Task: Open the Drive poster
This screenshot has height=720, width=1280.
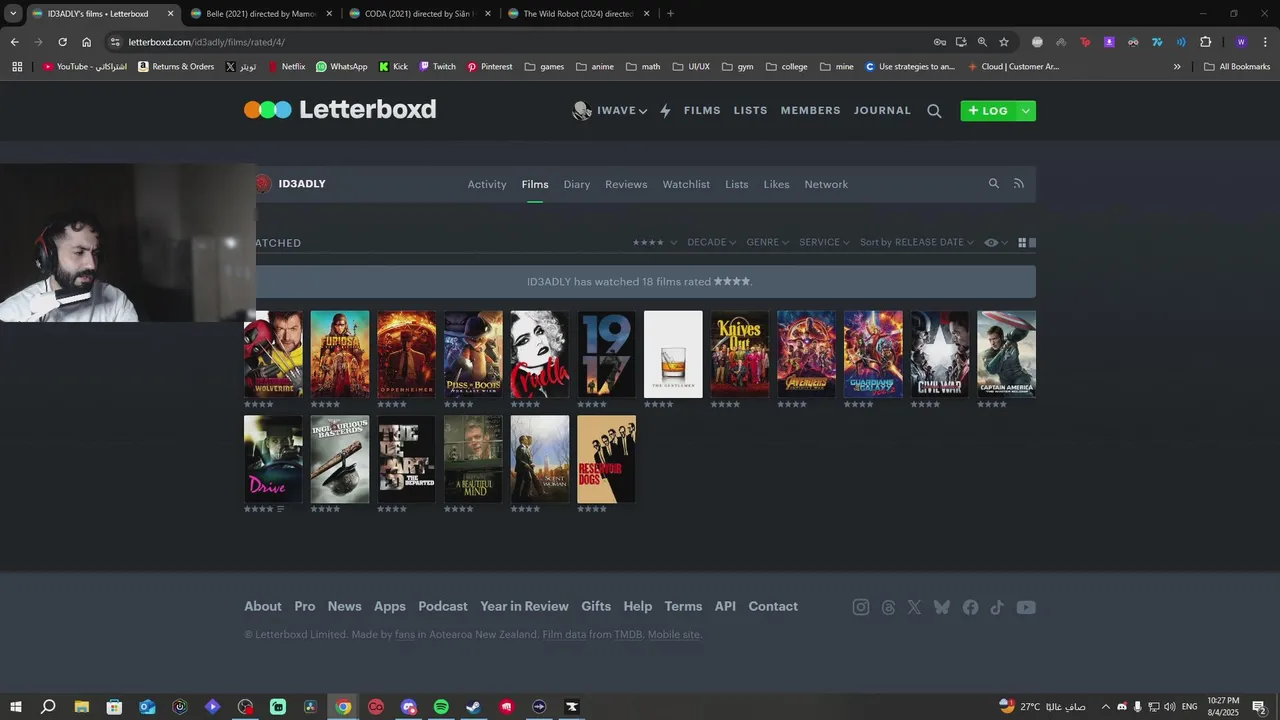Action: click(273, 459)
